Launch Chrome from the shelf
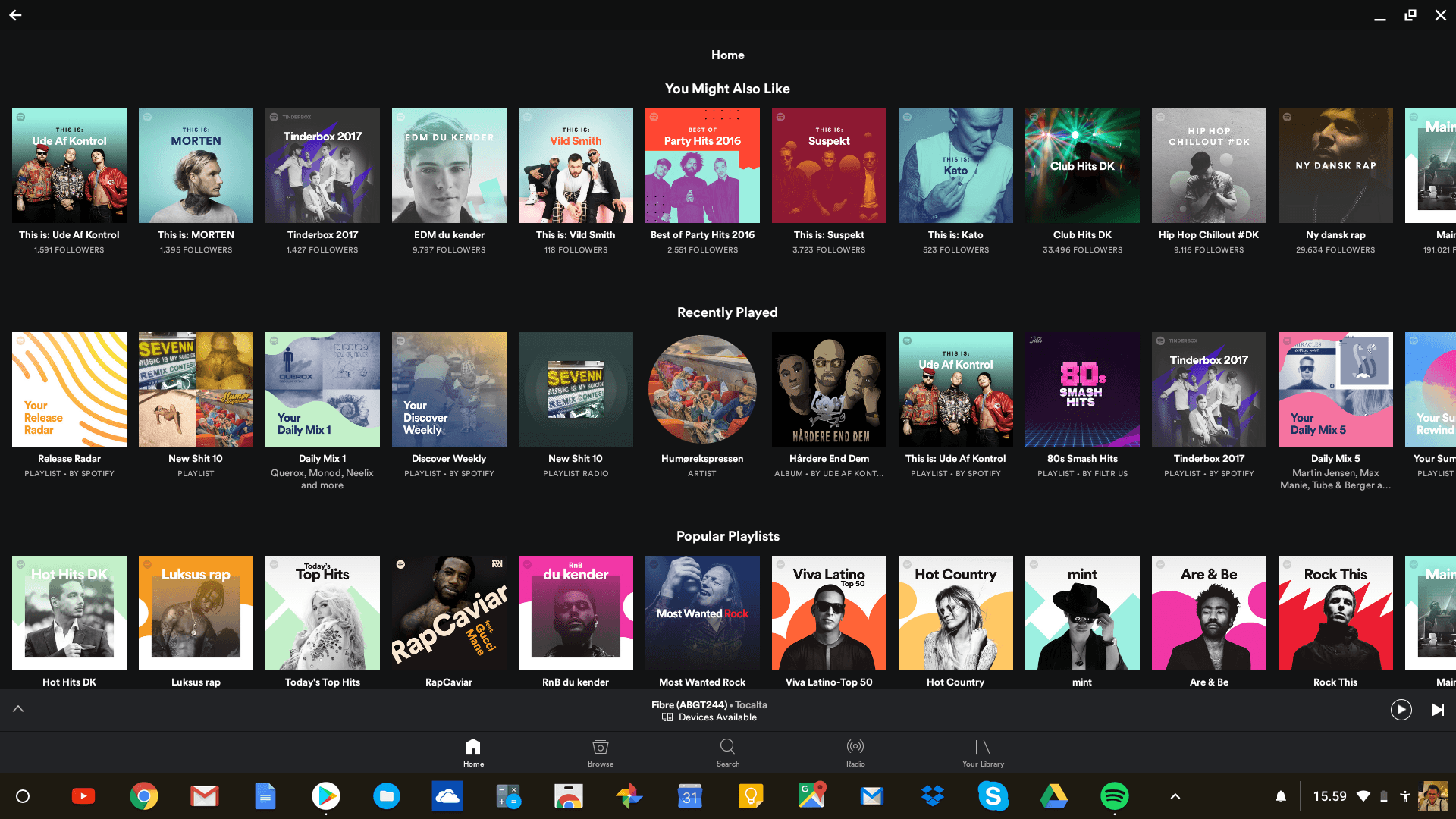 click(144, 796)
